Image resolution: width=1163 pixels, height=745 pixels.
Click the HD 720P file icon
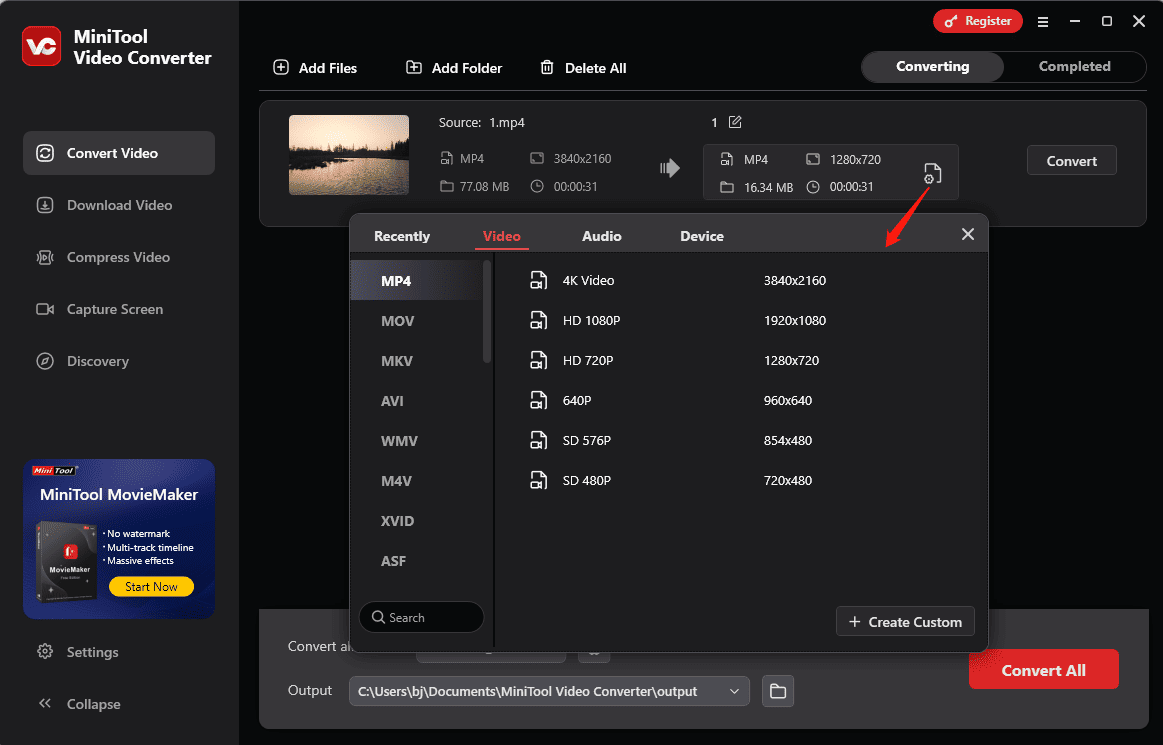[538, 361]
